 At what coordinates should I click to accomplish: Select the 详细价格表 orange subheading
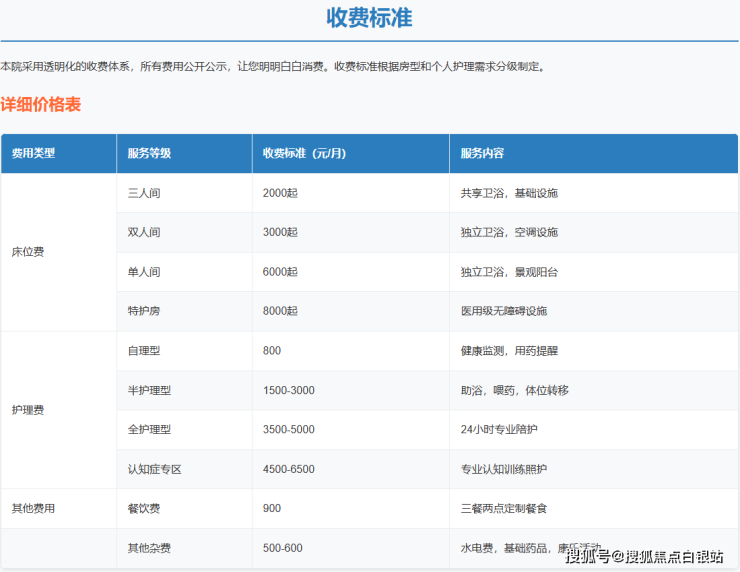41,104
